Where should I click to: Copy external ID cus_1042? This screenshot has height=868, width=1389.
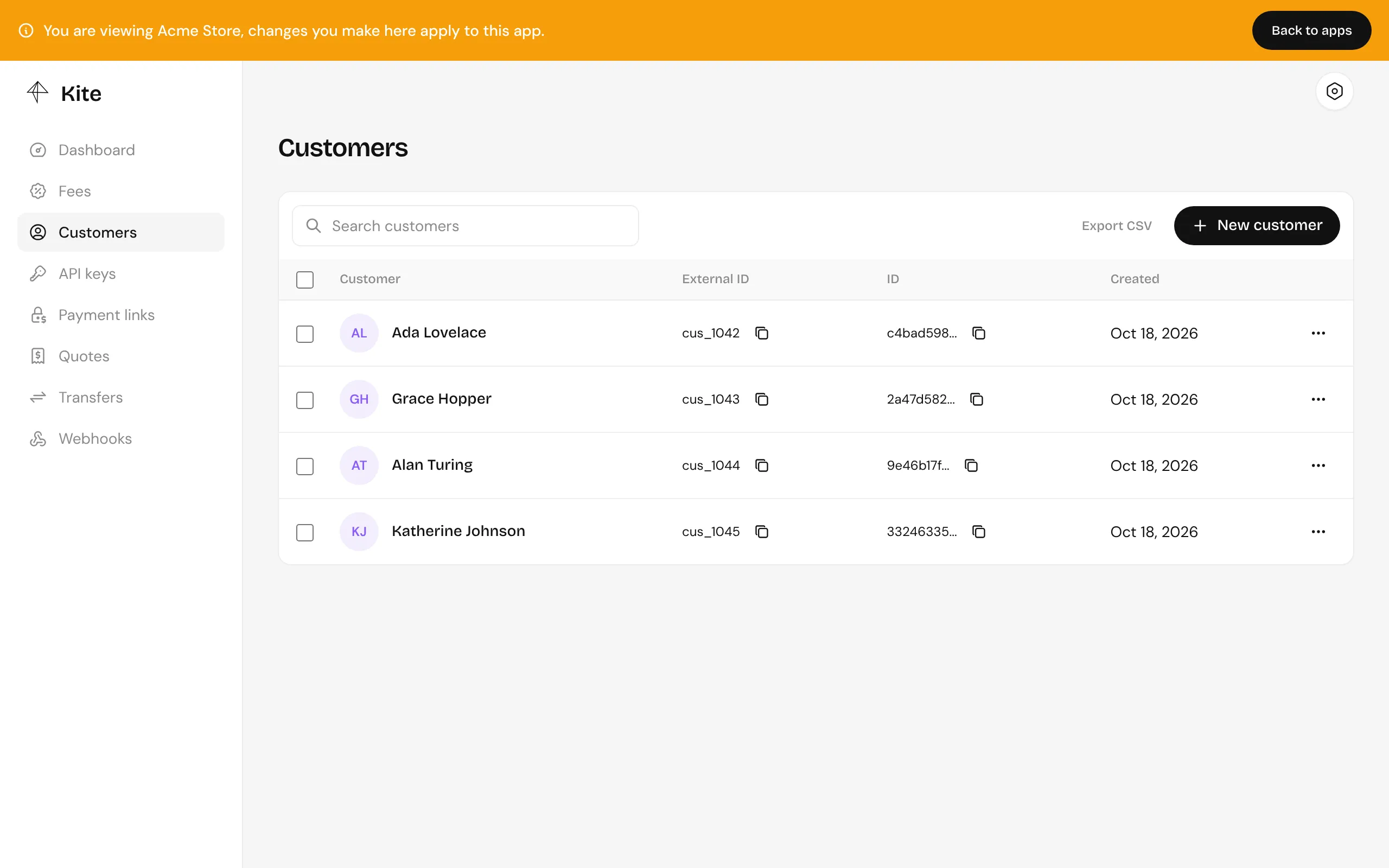[762, 333]
